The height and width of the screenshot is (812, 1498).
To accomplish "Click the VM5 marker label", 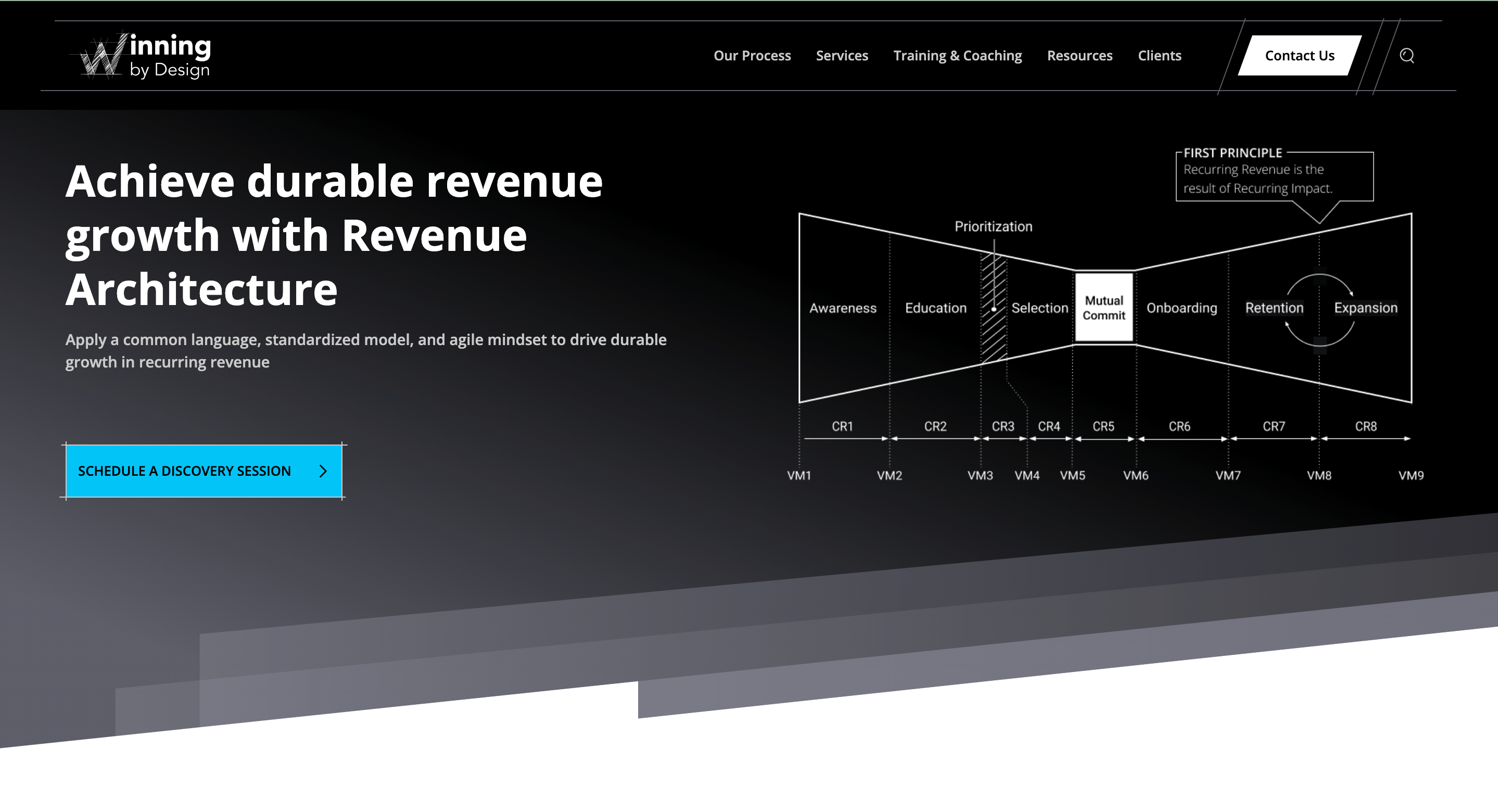I will click(x=1072, y=475).
